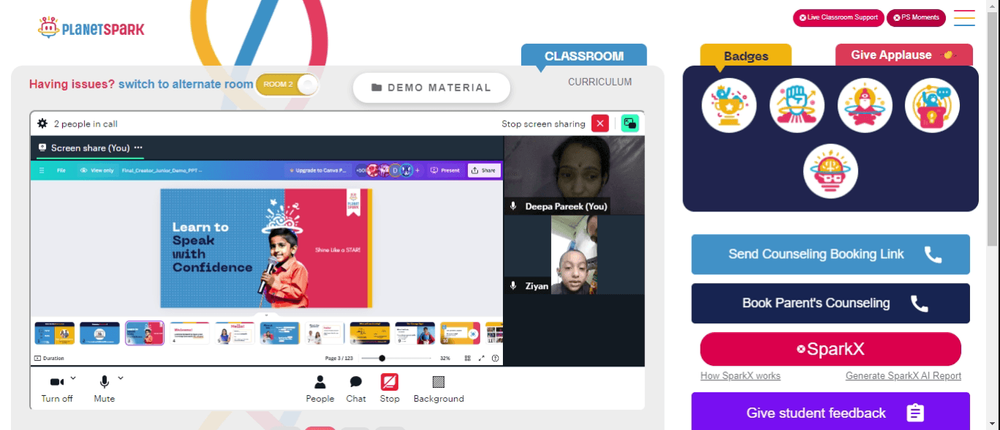Open the People panel
This screenshot has width=1000, height=430.
click(320, 389)
